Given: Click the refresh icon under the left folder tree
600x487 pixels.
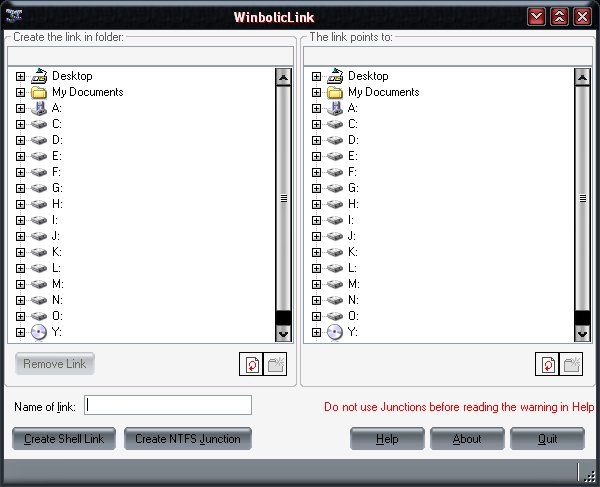Looking at the screenshot, I should coord(250,365).
